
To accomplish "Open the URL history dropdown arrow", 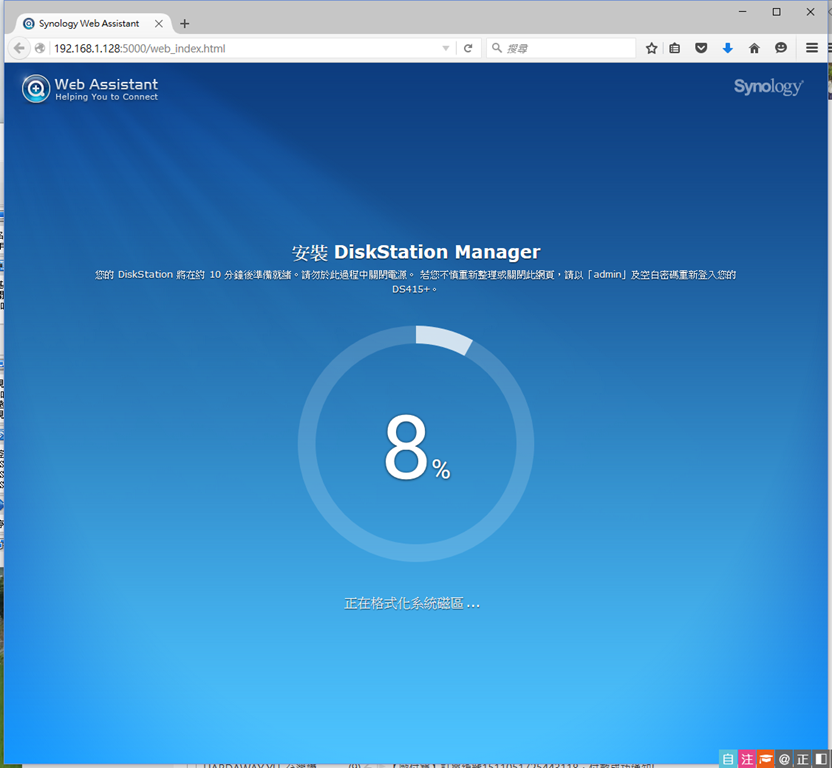I will (446, 48).
